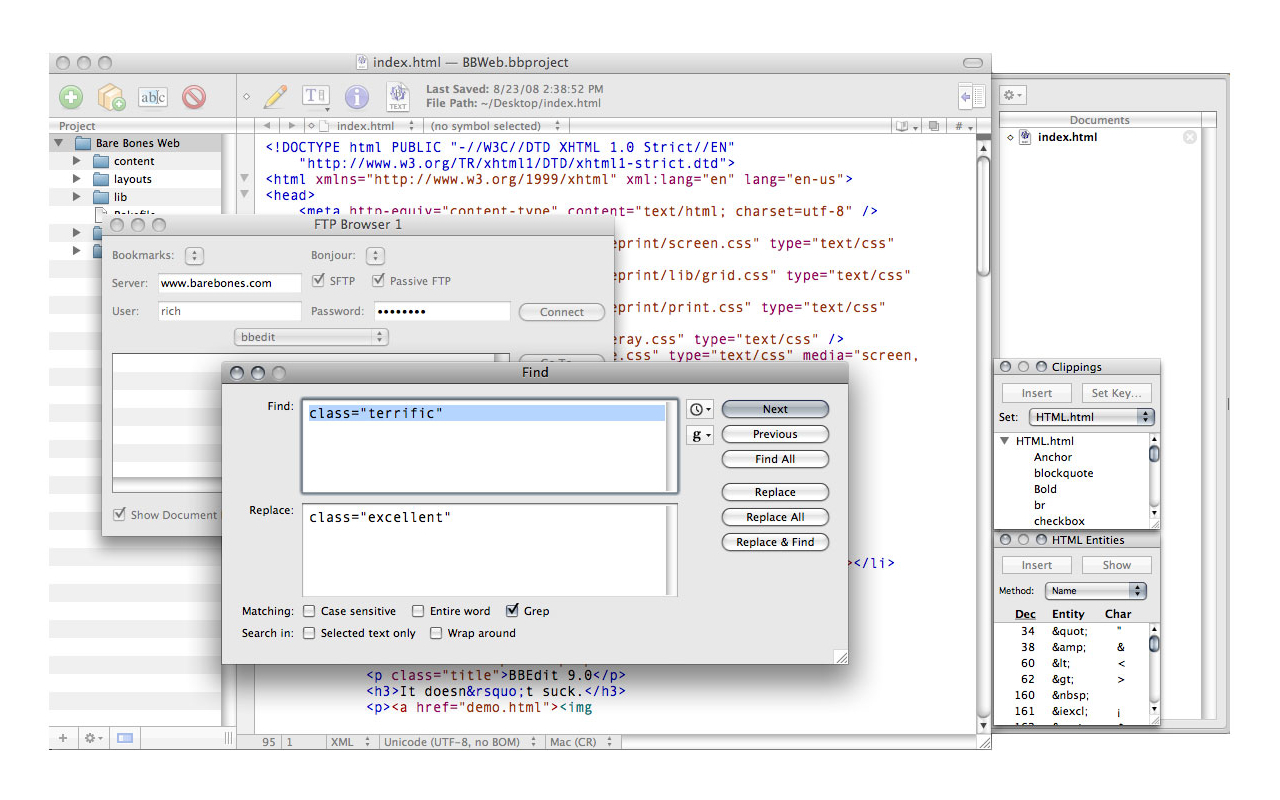The image size is (1280, 800).
Task: Click the close icon beside index.html in Documents
Action: coord(1190,137)
